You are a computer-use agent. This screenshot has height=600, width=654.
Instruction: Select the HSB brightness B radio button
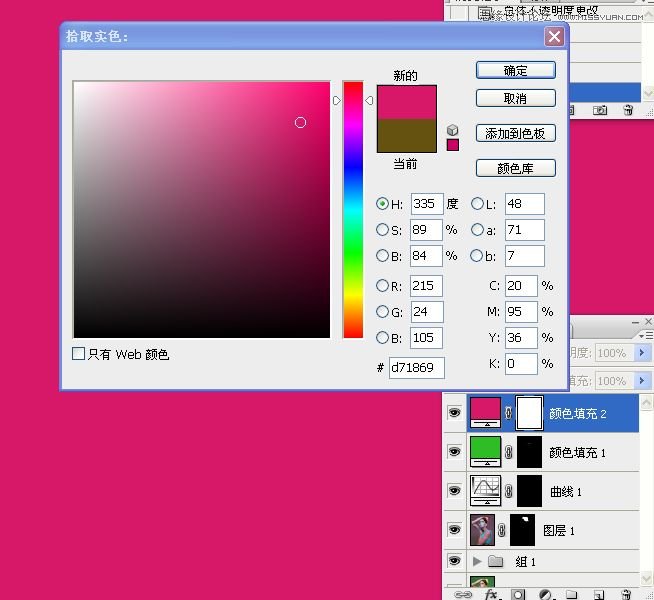coord(382,255)
